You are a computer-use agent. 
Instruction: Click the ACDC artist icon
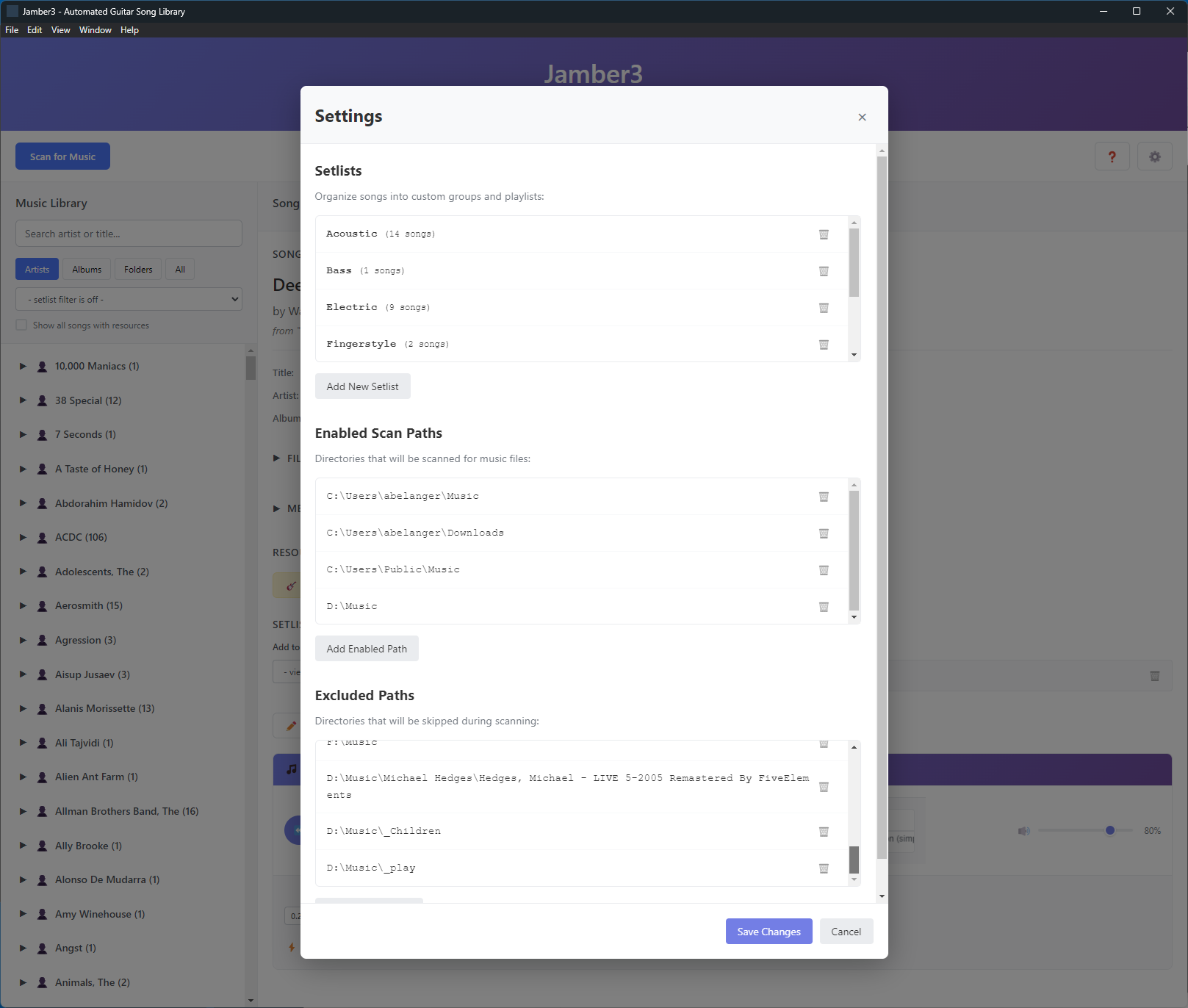43,538
